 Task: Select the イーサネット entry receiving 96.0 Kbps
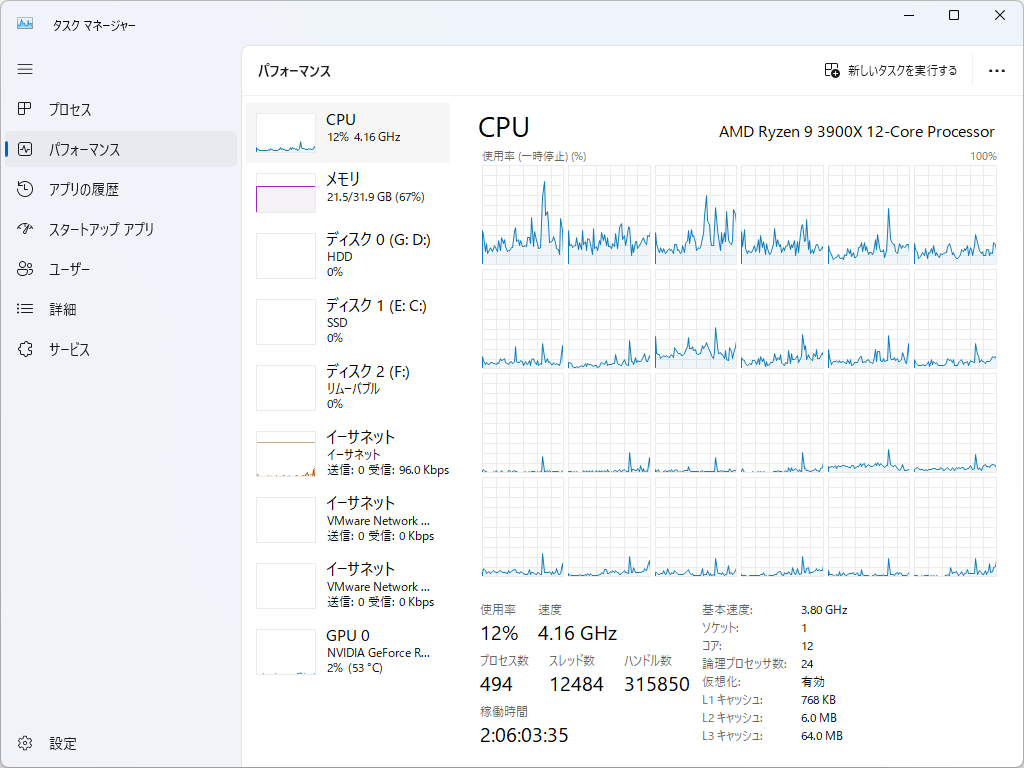pyautogui.click(x=348, y=453)
